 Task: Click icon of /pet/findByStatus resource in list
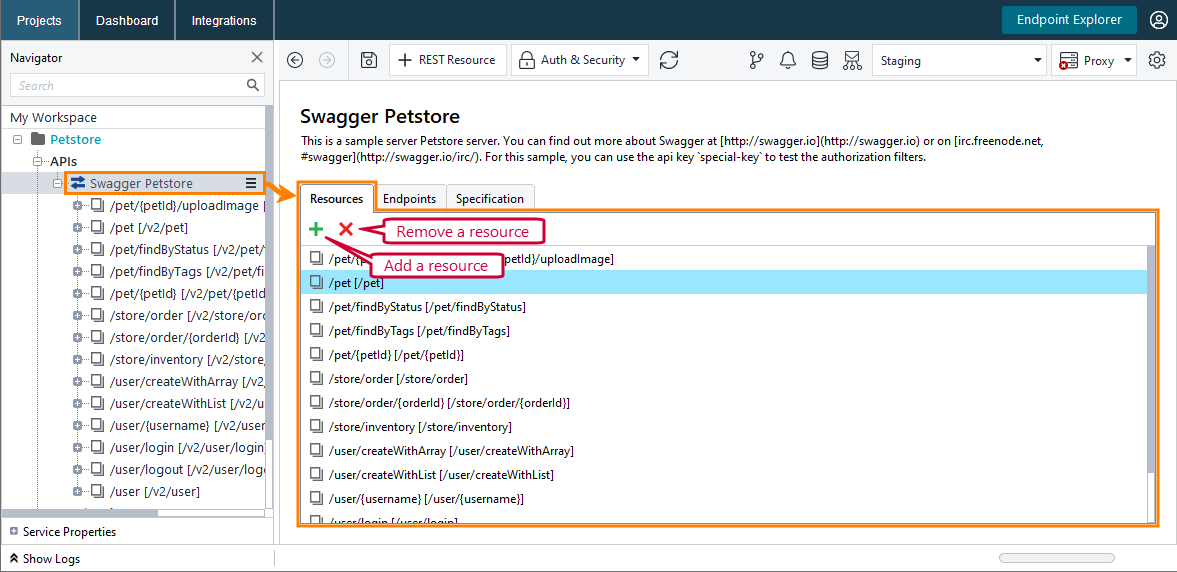(316, 306)
